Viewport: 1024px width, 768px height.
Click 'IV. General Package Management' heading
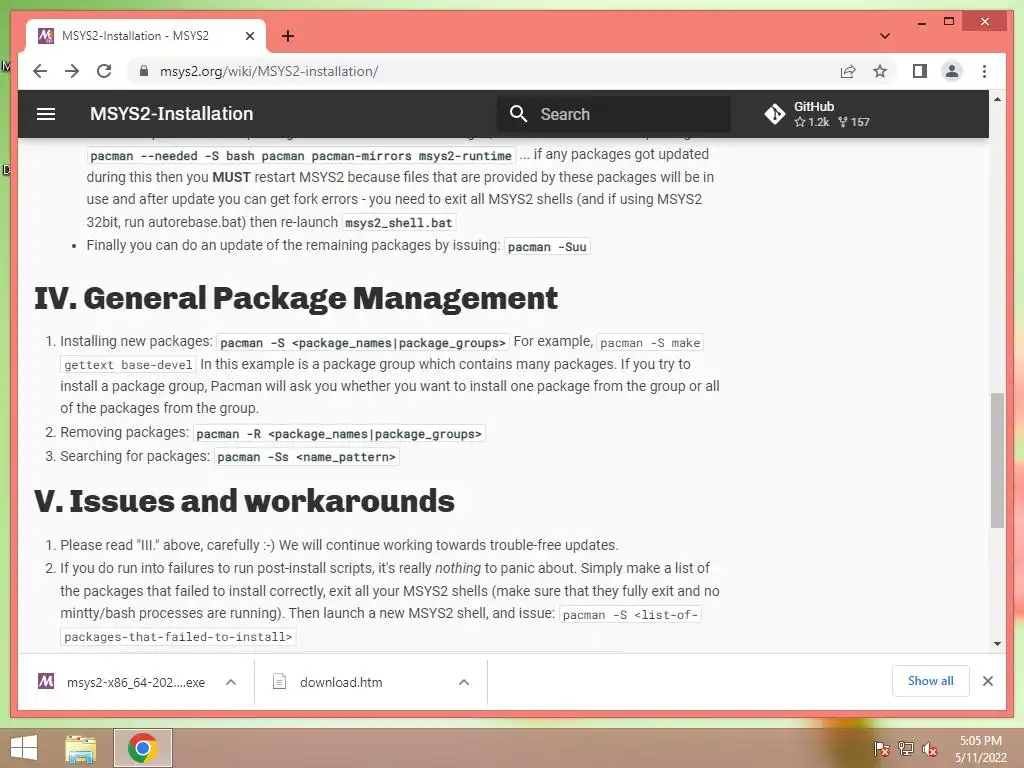point(296,298)
